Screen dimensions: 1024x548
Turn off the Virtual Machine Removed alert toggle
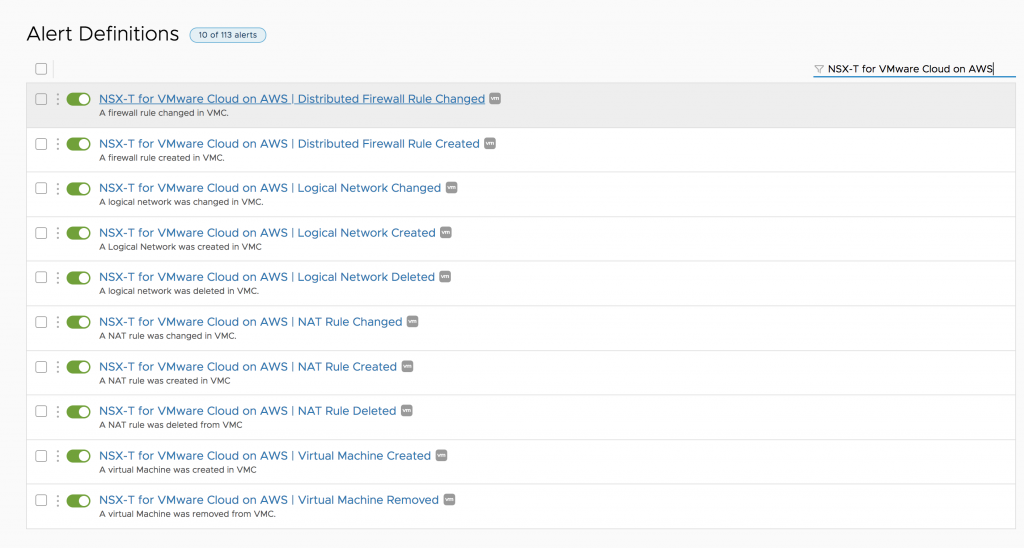point(78,500)
